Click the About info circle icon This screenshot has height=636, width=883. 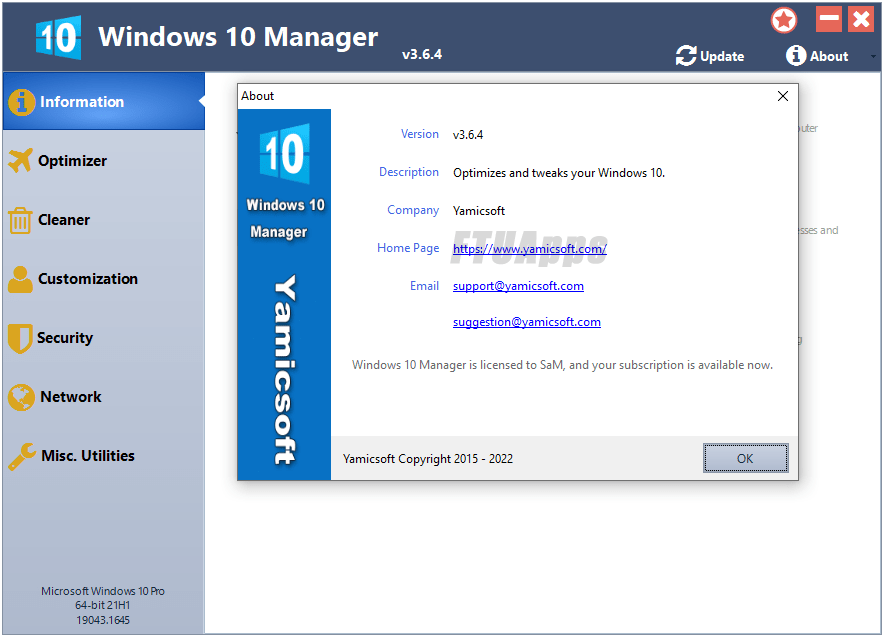click(x=796, y=55)
